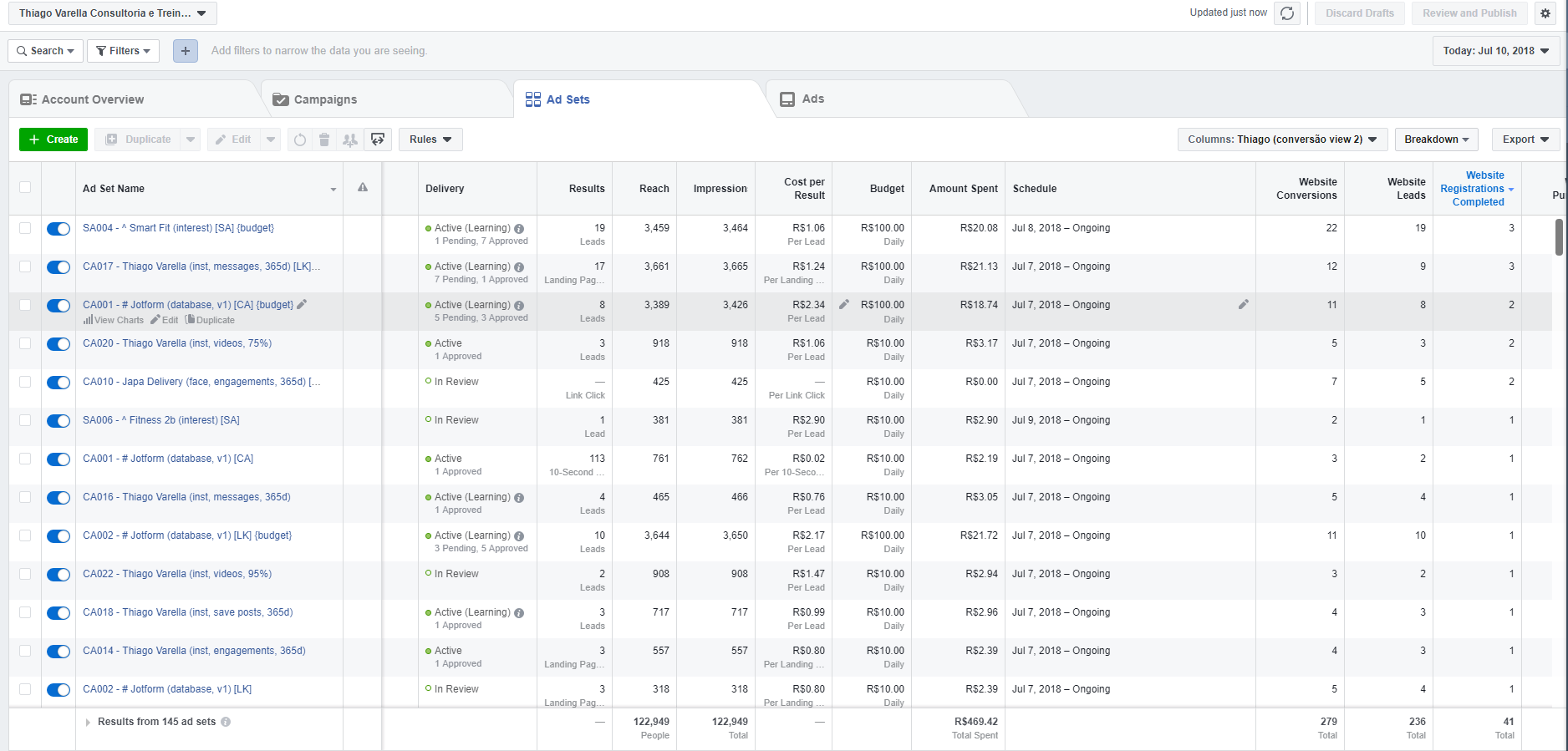1568x751 pixels.
Task: Open the SA006 Fitness 2b ad set link
Action: [x=161, y=420]
